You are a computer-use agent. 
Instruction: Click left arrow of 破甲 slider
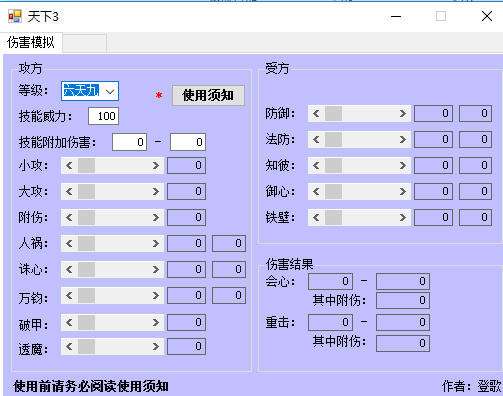[x=69, y=323]
